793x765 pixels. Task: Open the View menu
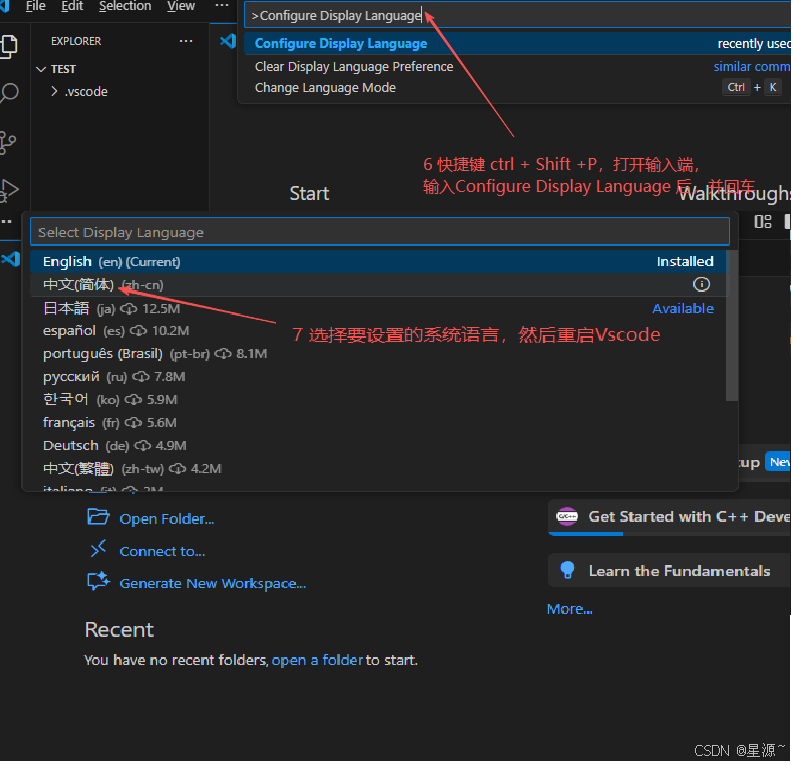pyautogui.click(x=181, y=6)
